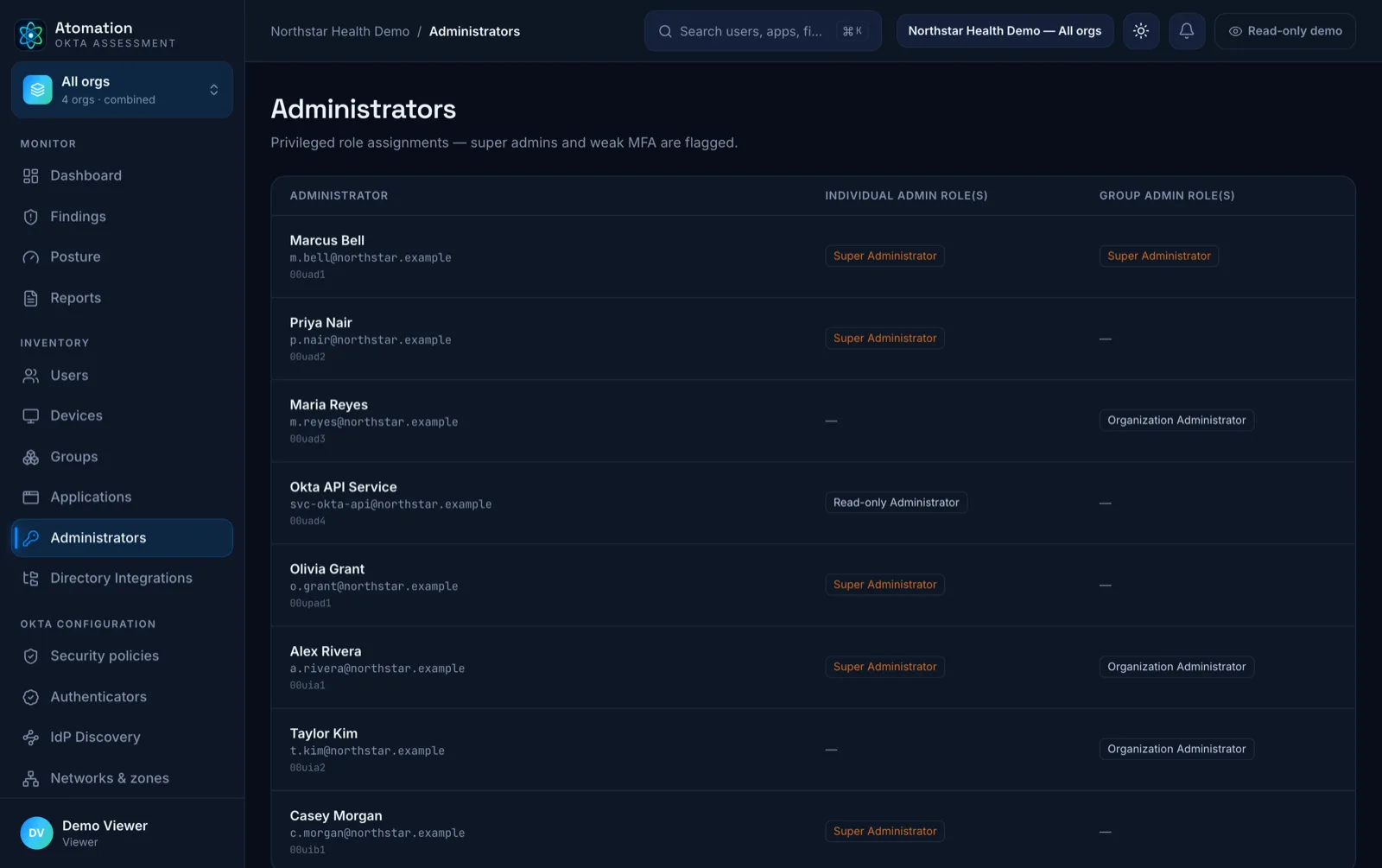Click the Atomation atom logo icon
Screen dimensions: 1382x868
click(x=31, y=35)
